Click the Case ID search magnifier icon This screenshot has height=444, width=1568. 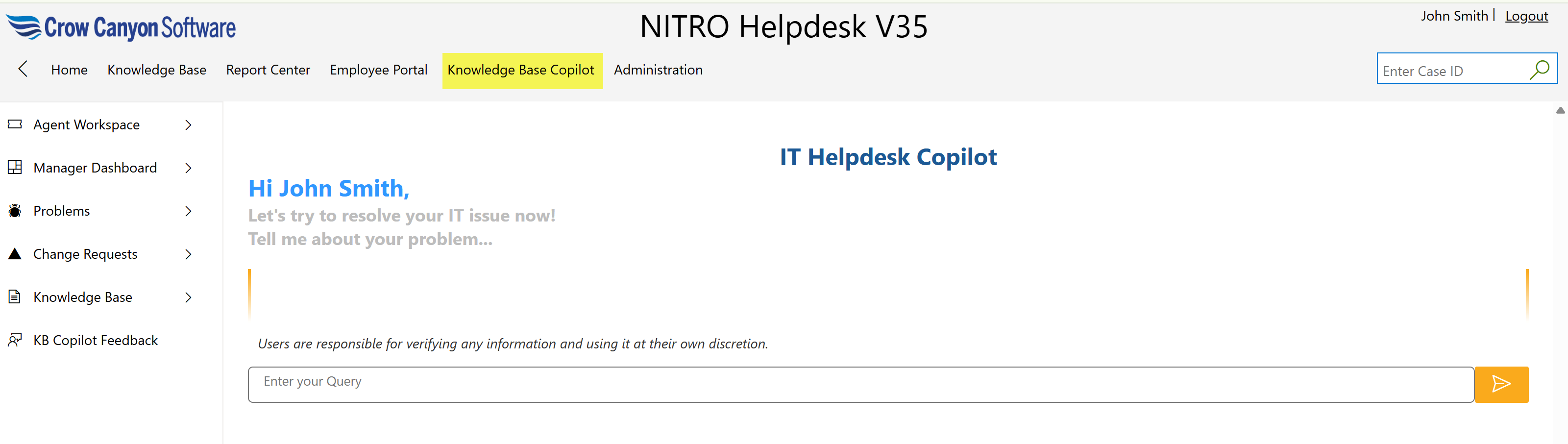point(1539,70)
